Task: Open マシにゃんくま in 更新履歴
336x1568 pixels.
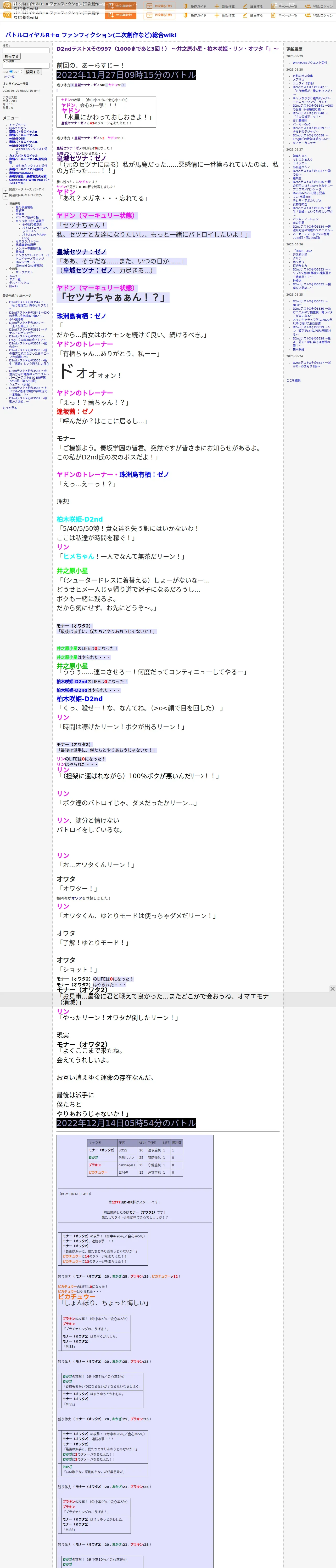Action: pyautogui.click(x=303, y=160)
